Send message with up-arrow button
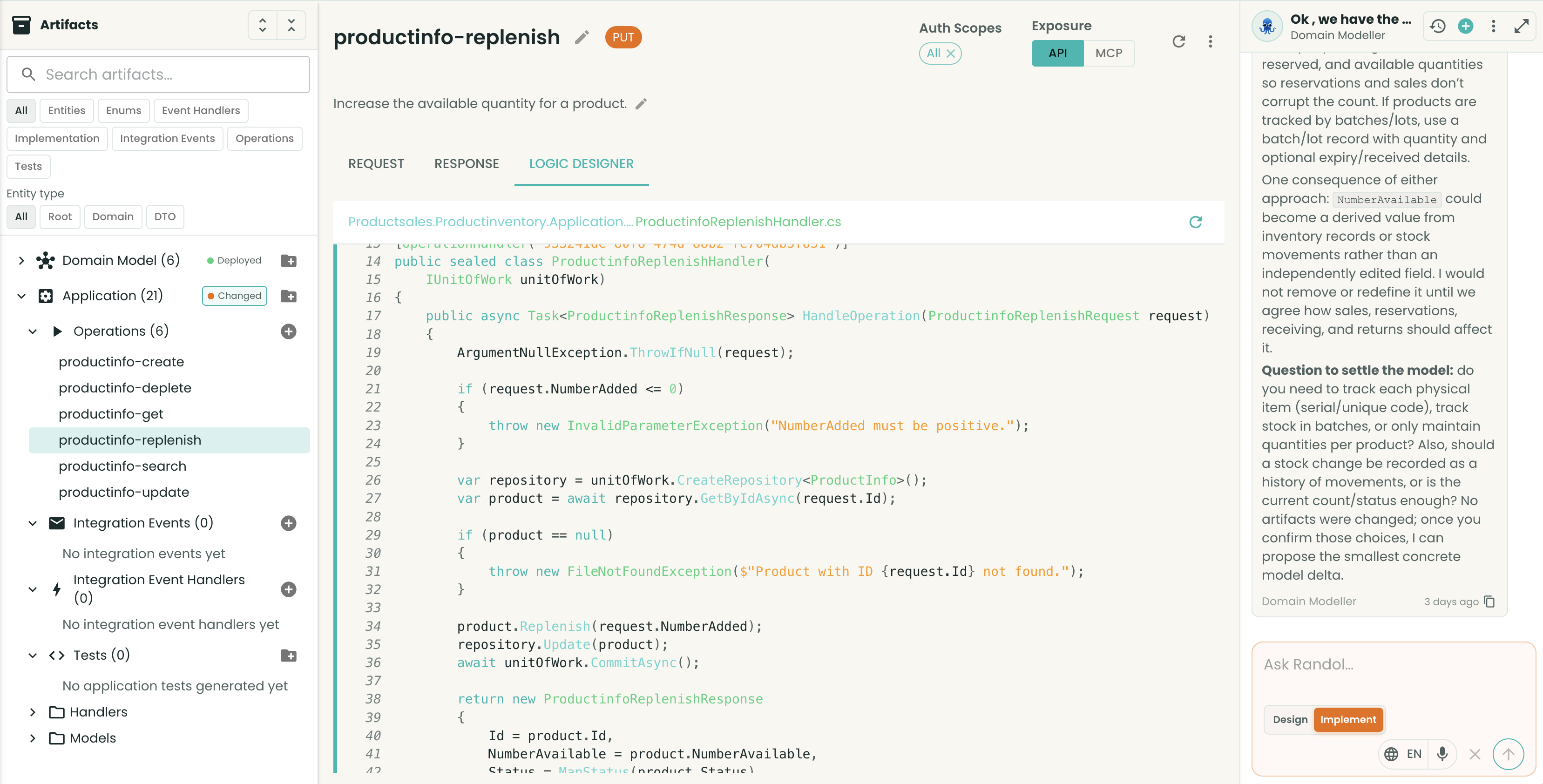 point(1508,753)
